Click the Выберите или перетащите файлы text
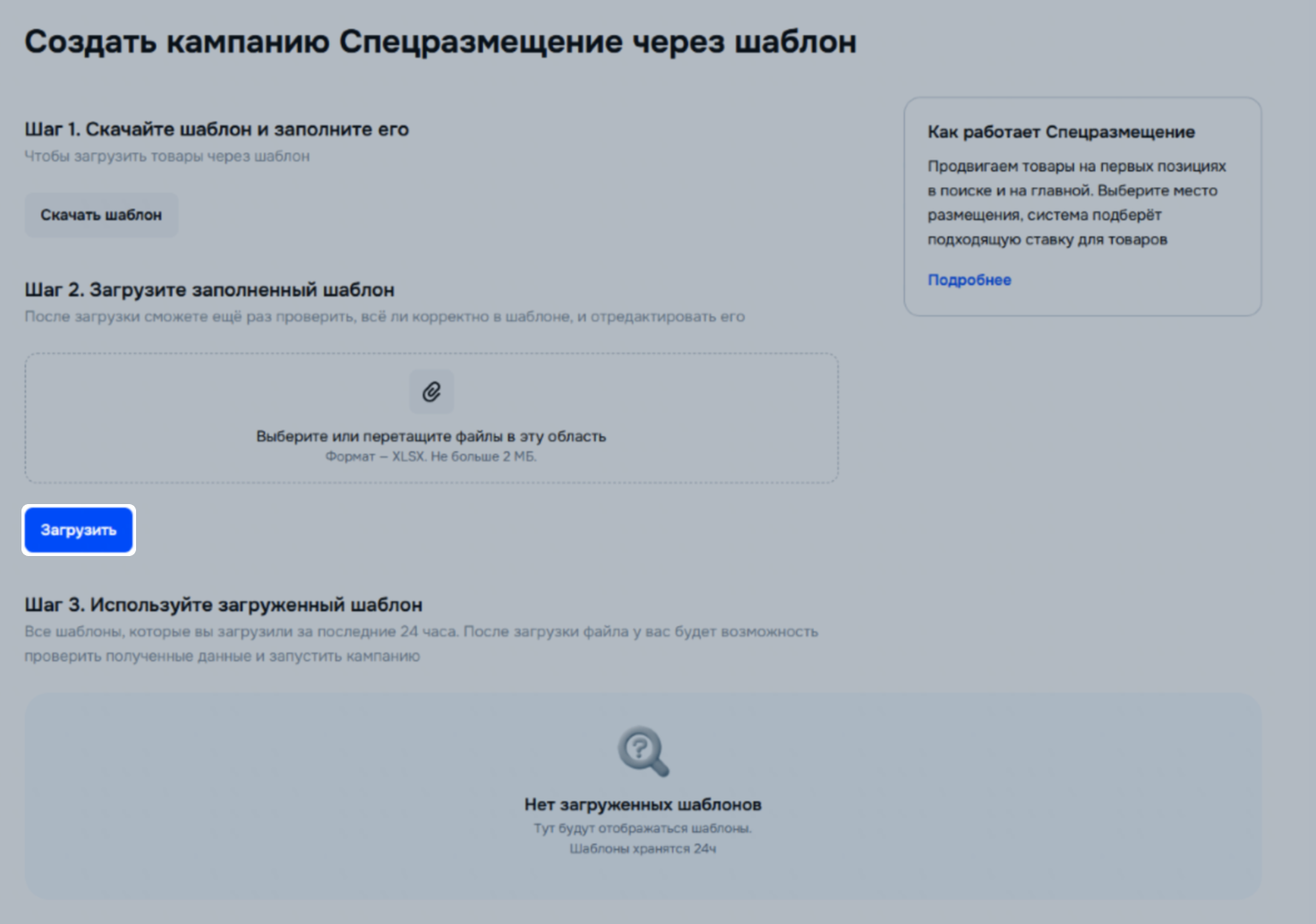The height and width of the screenshot is (924, 1316). [431, 436]
